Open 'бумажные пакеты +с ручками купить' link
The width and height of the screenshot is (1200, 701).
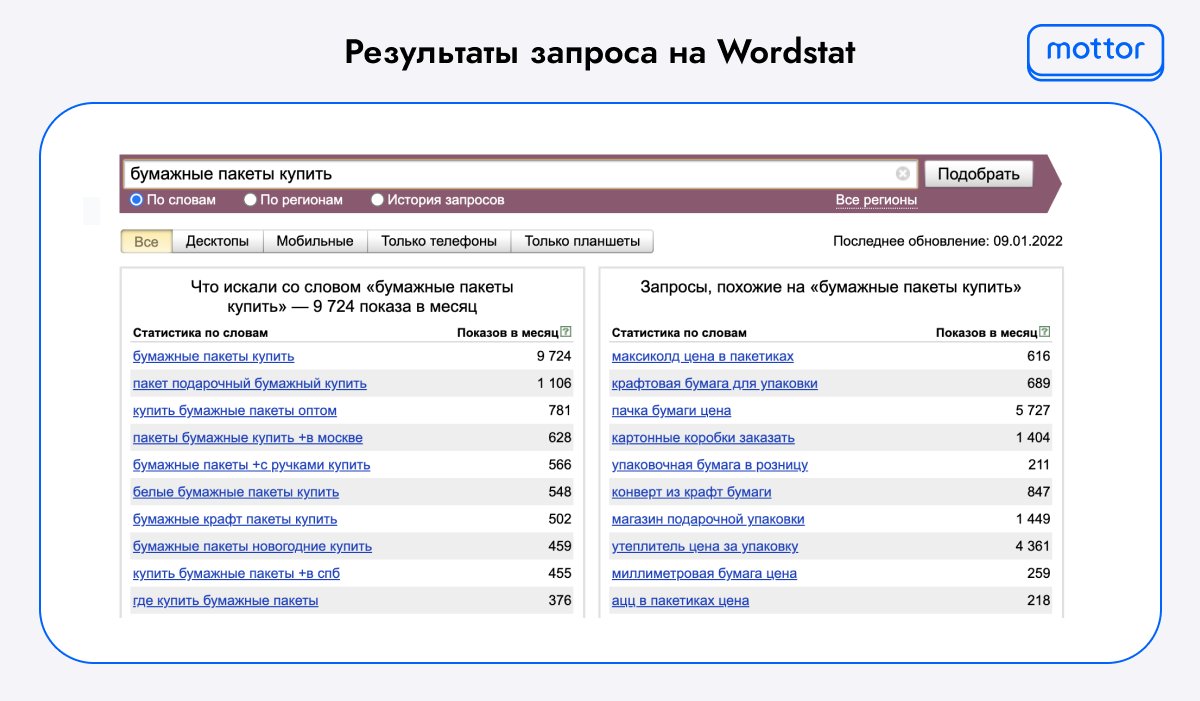pos(251,464)
